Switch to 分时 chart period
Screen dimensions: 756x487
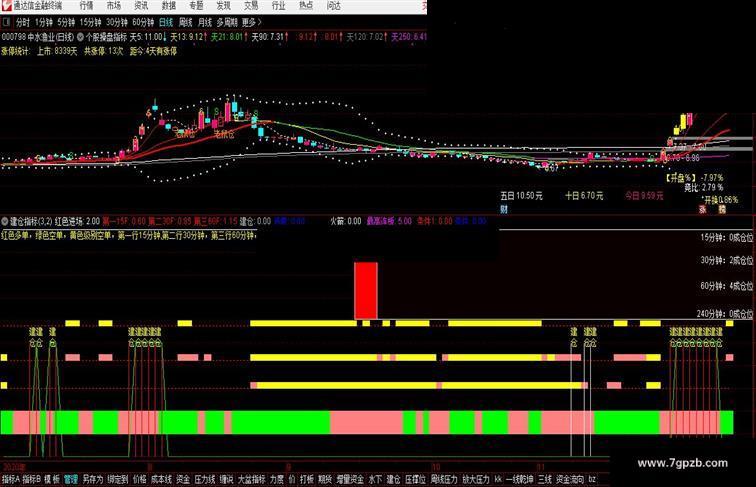tap(23, 22)
